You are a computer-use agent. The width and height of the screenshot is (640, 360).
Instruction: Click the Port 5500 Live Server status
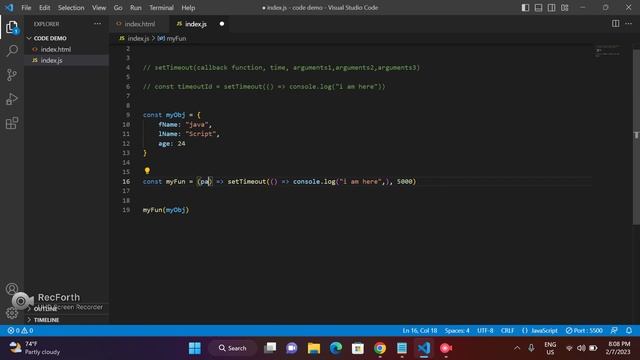pos(584,331)
